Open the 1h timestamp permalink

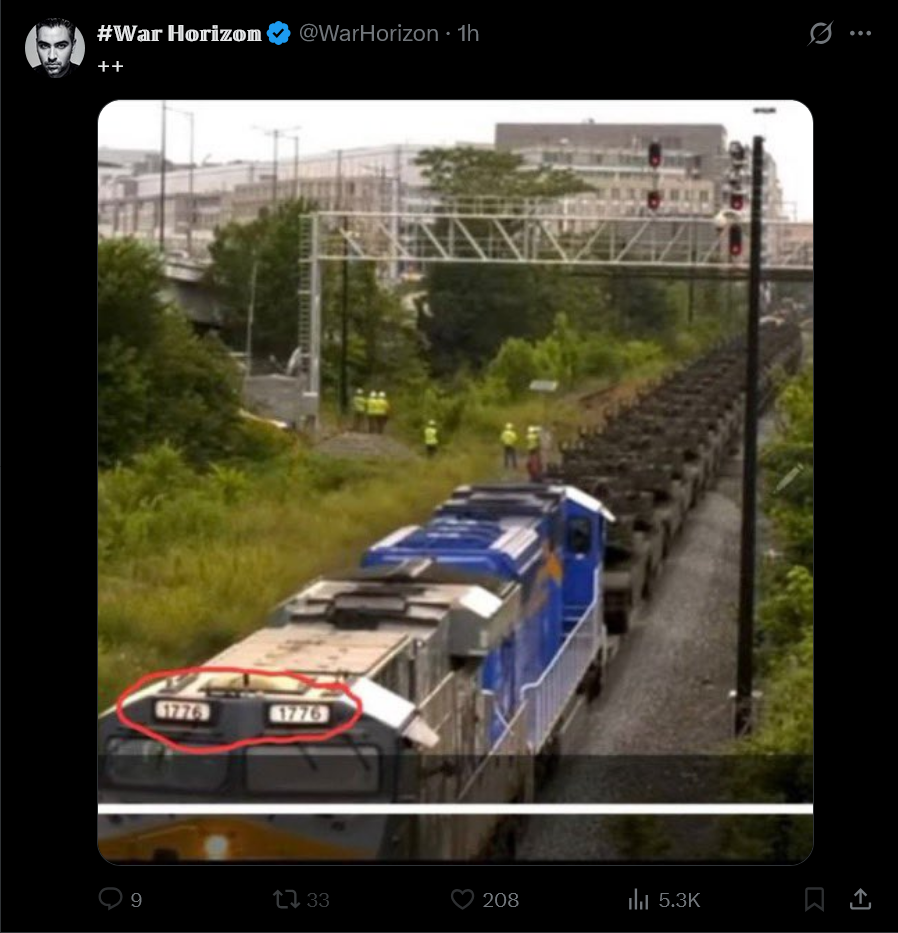pos(468,33)
